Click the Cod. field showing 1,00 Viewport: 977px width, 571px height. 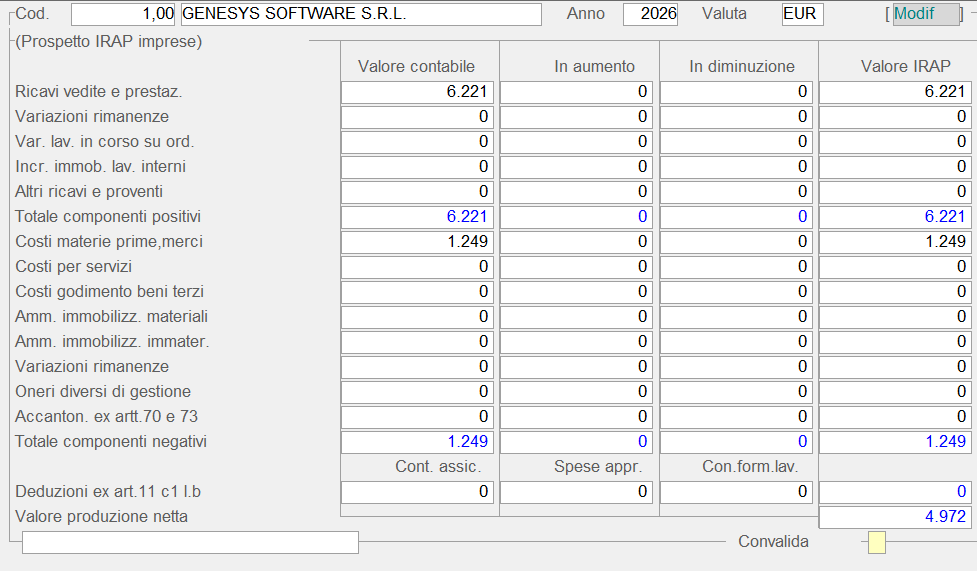click(124, 14)
